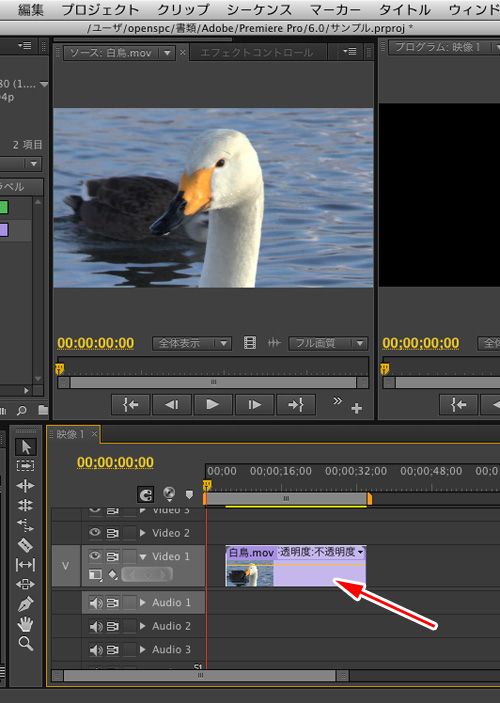Select the Track Select tool
Viewport: 500px width, 703px height.
click(26, 466)
